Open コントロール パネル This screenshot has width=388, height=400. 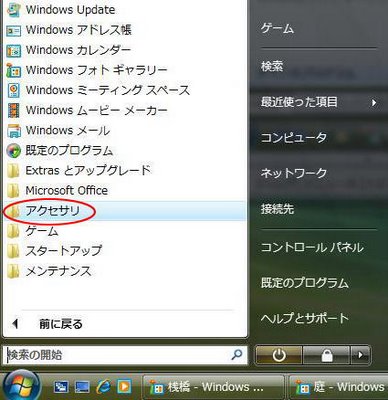coord(312,247)
